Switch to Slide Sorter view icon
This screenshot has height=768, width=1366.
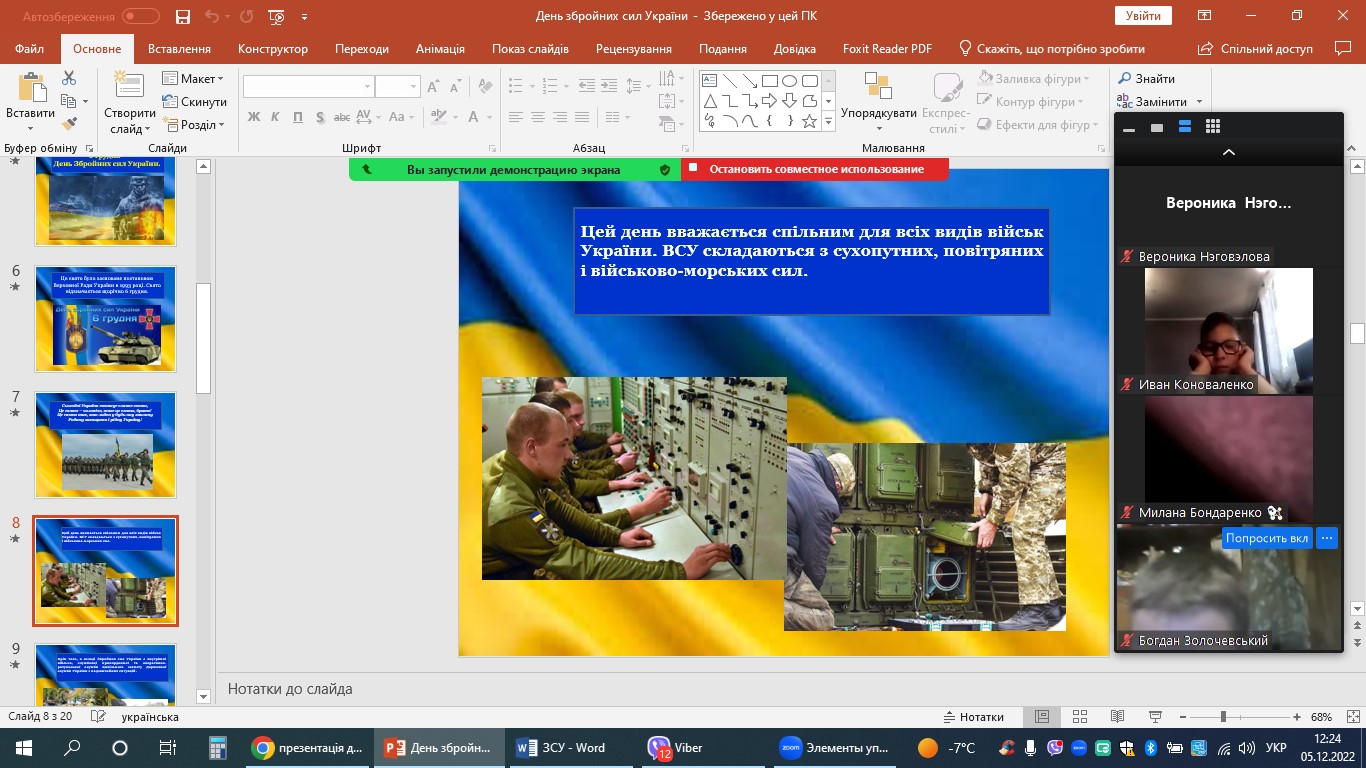click(x=1079, y=717)
